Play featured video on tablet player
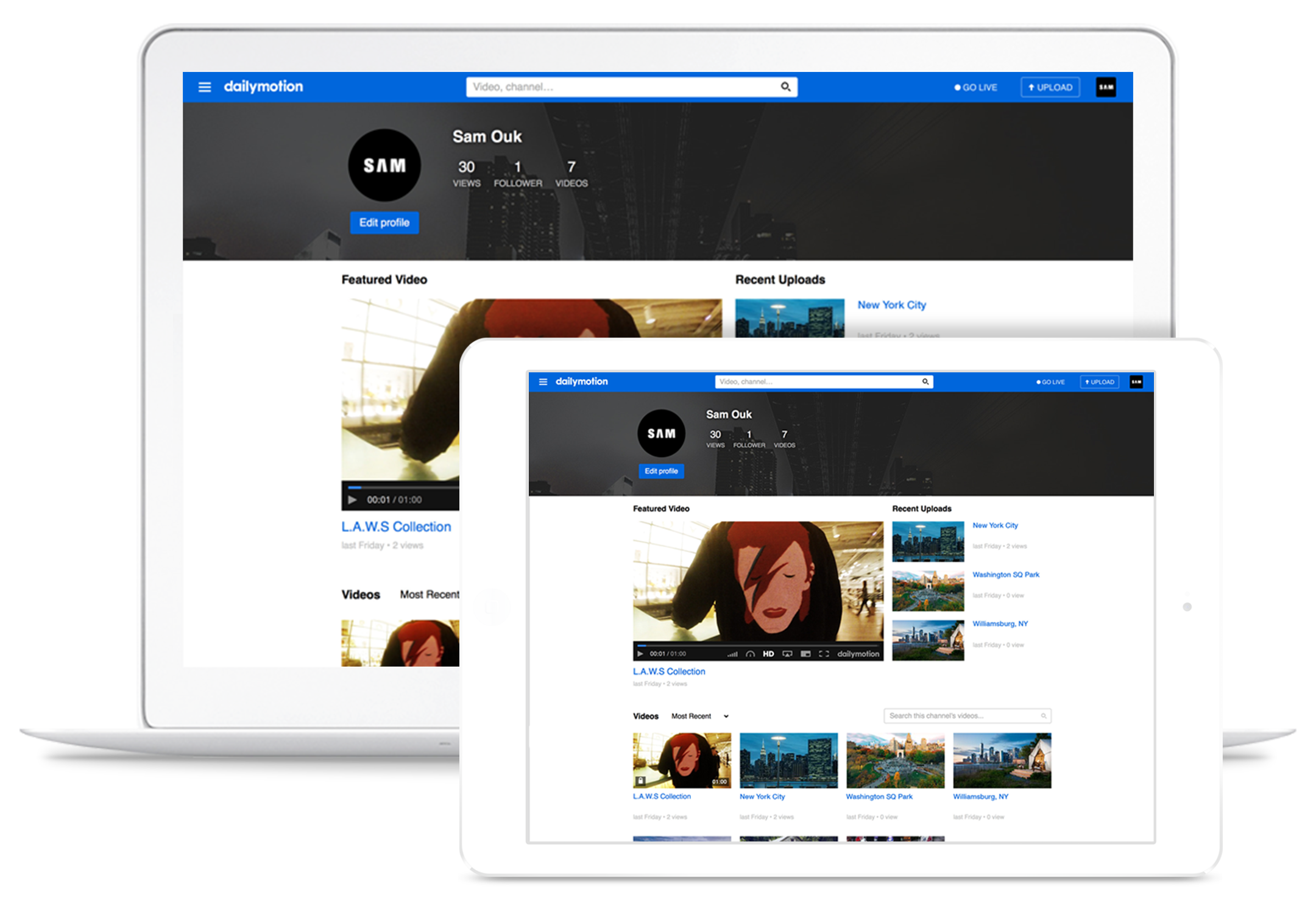The height and width of the screenshot is (914, 1316). [x=640, y=654]
